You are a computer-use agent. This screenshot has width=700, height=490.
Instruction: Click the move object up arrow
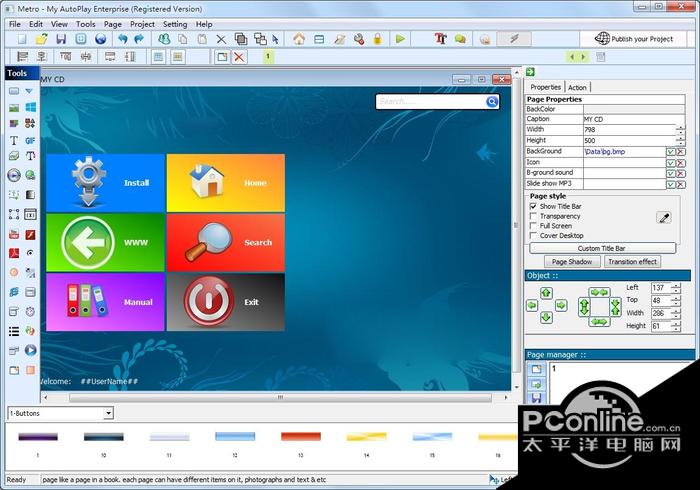[x=546, y=293]
